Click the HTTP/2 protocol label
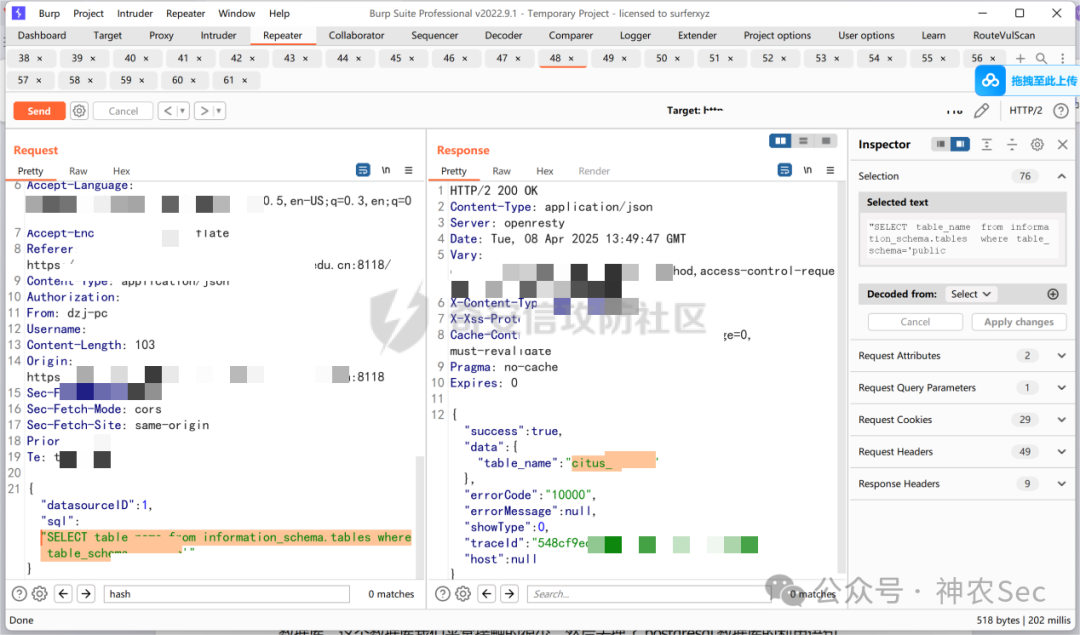The image size is (1080, 635). pyautogui.click(x=1026, y=110)
